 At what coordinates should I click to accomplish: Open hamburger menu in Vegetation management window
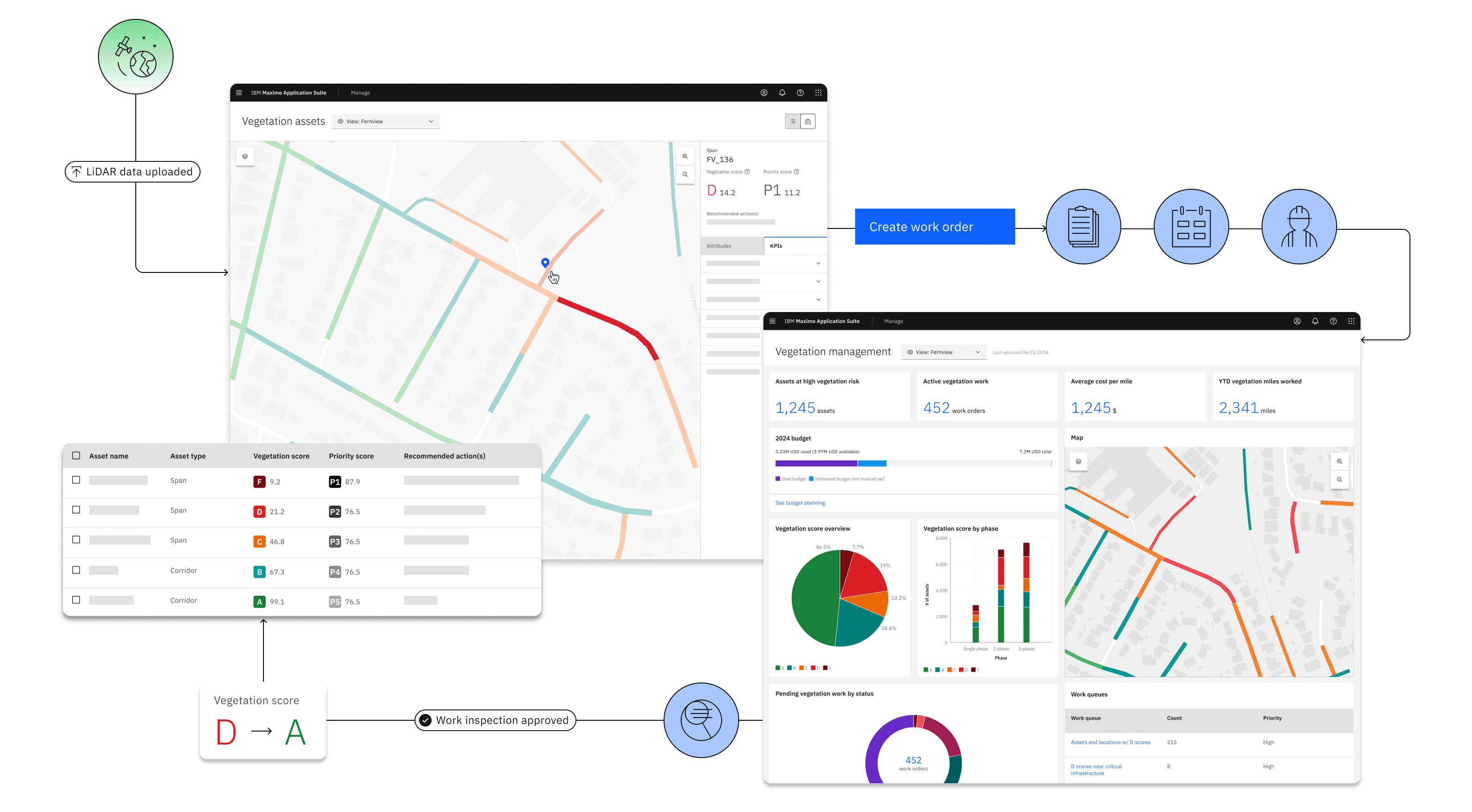click(772, 321)
